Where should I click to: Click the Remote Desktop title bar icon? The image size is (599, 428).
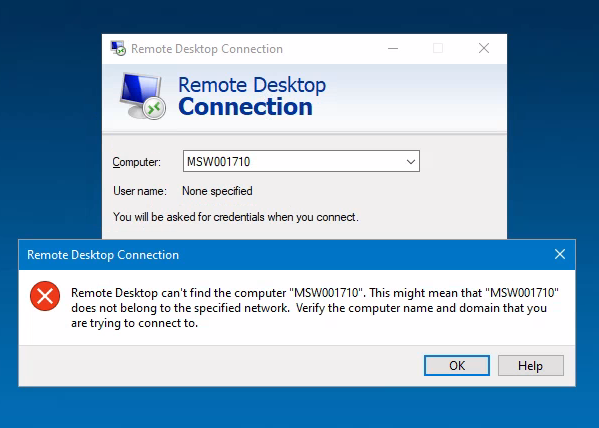[118, 49]
